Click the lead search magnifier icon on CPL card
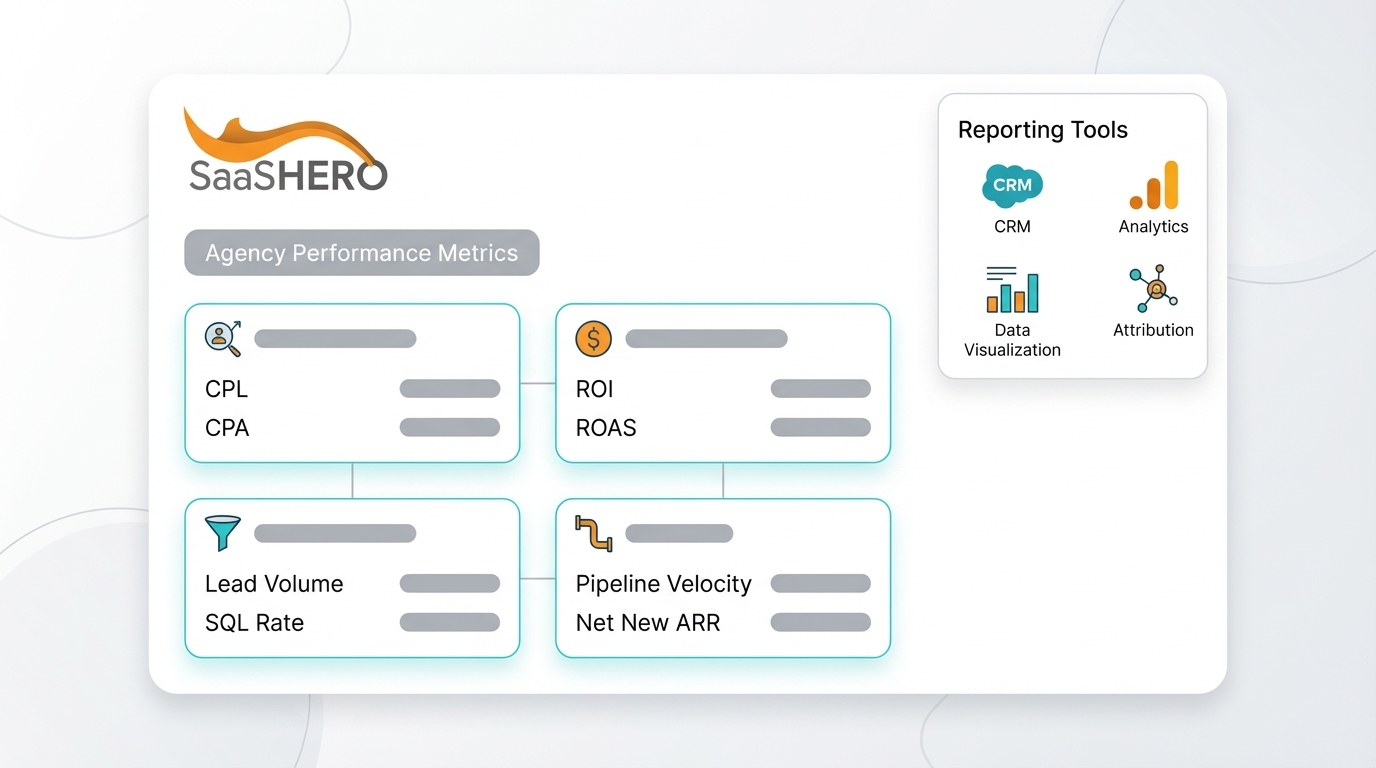The width and height of the screenshot is (1376, 768). point(222,339)
